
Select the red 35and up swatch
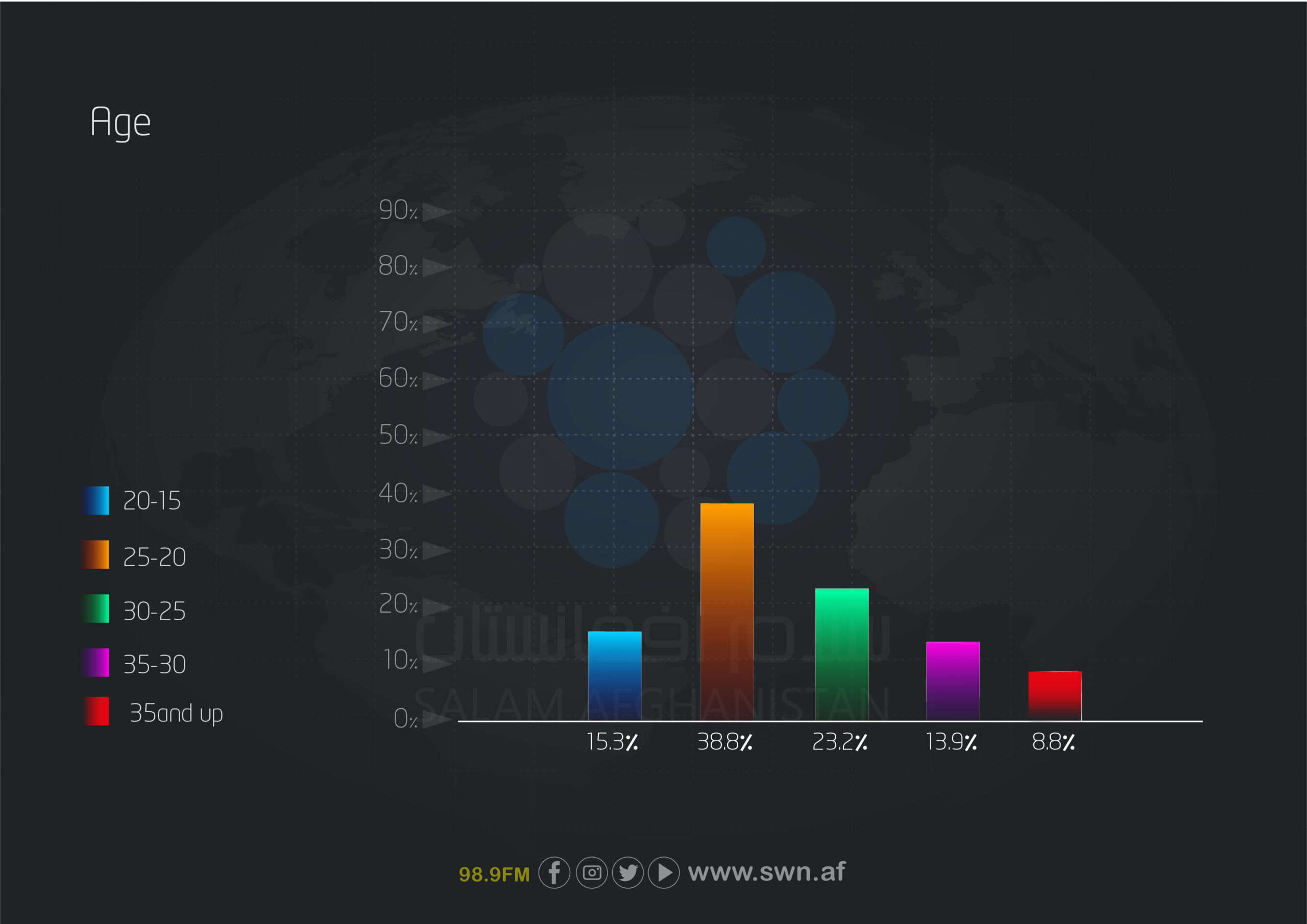(x=97, y=711)
